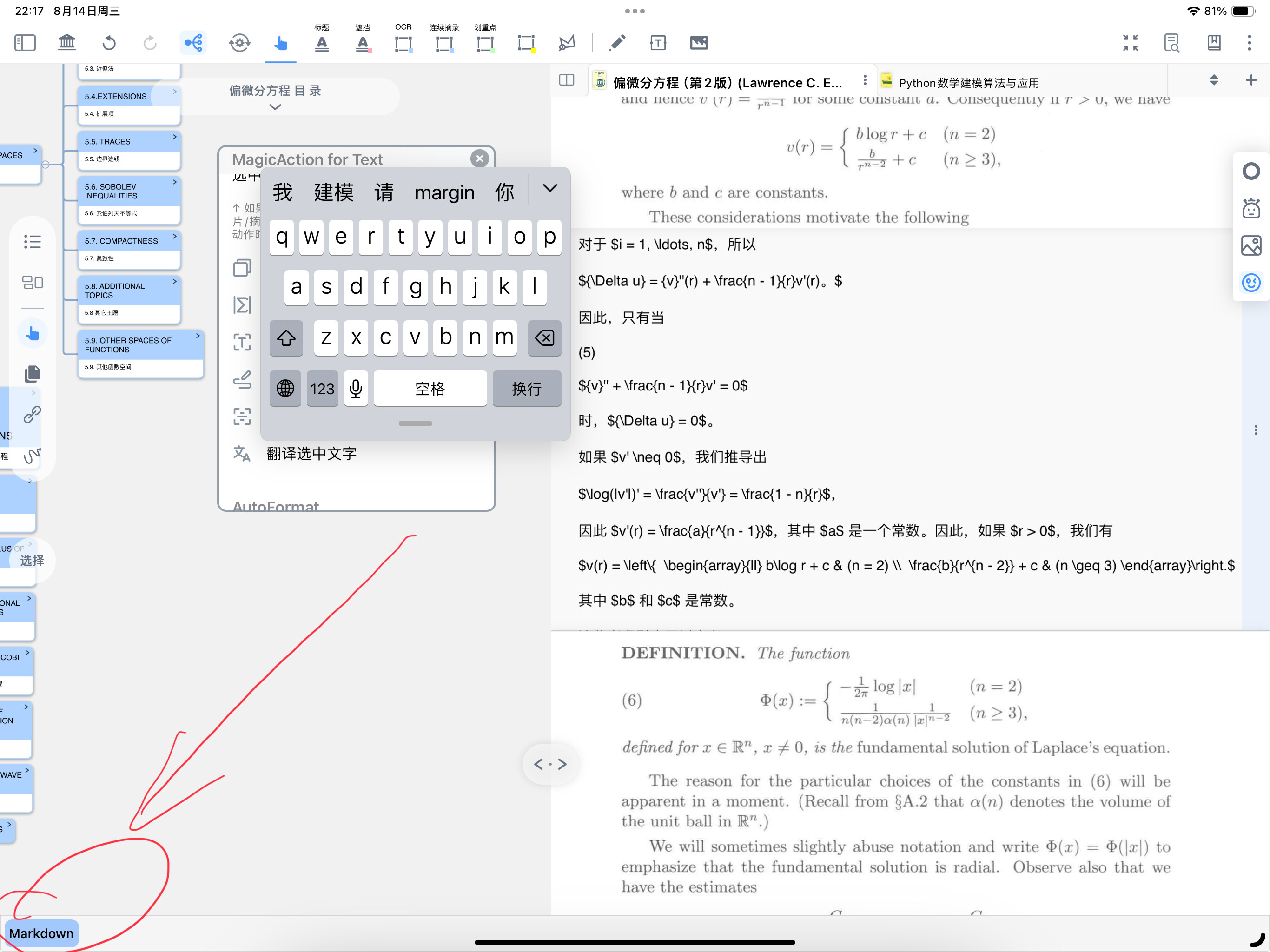
Task: Click the card layout icon in left floating bar
Action: pyautogui.click(x=33, y=283)
